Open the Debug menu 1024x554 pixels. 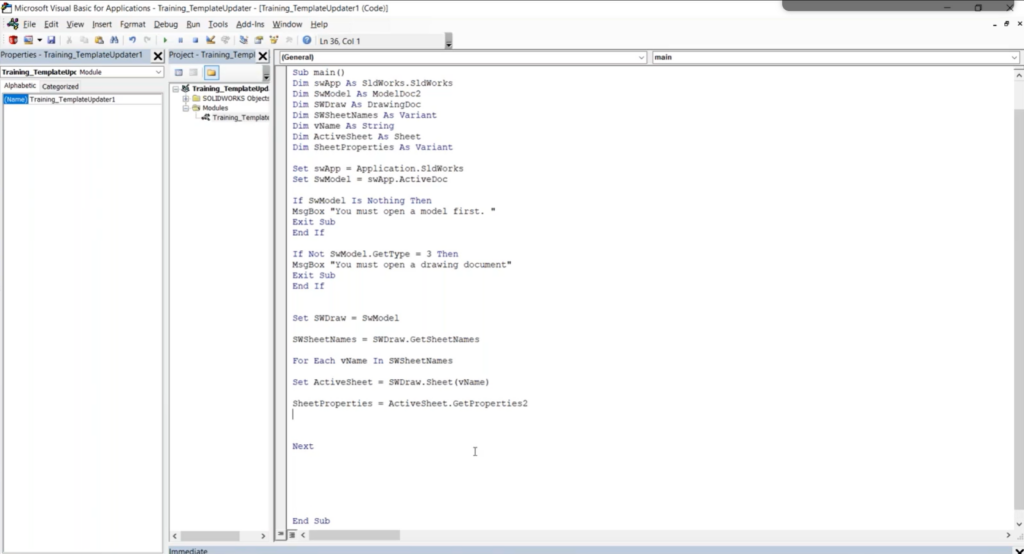point(166,24)
